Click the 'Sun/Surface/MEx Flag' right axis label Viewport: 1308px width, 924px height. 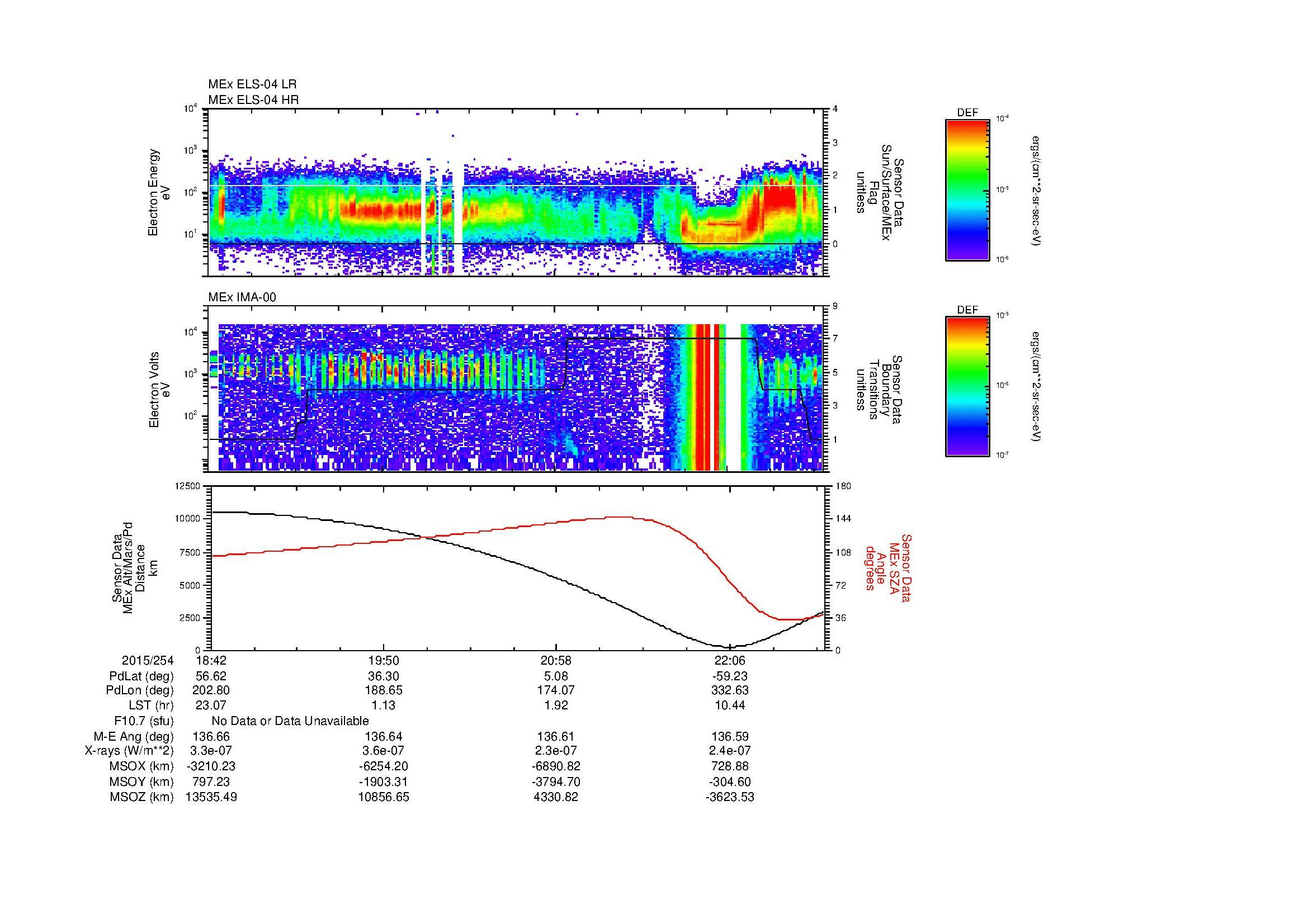pos(880,192)
